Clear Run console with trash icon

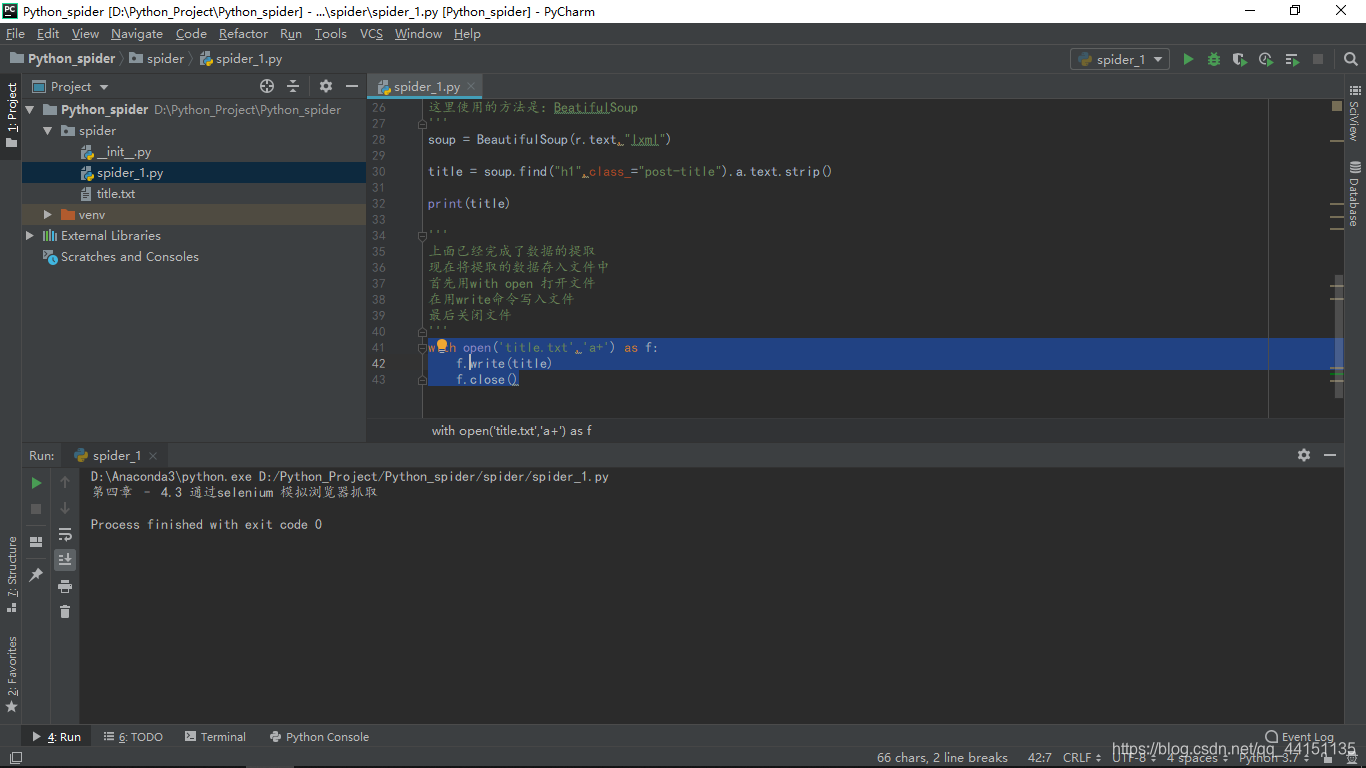pyautogui.click(x=65, y=611)
